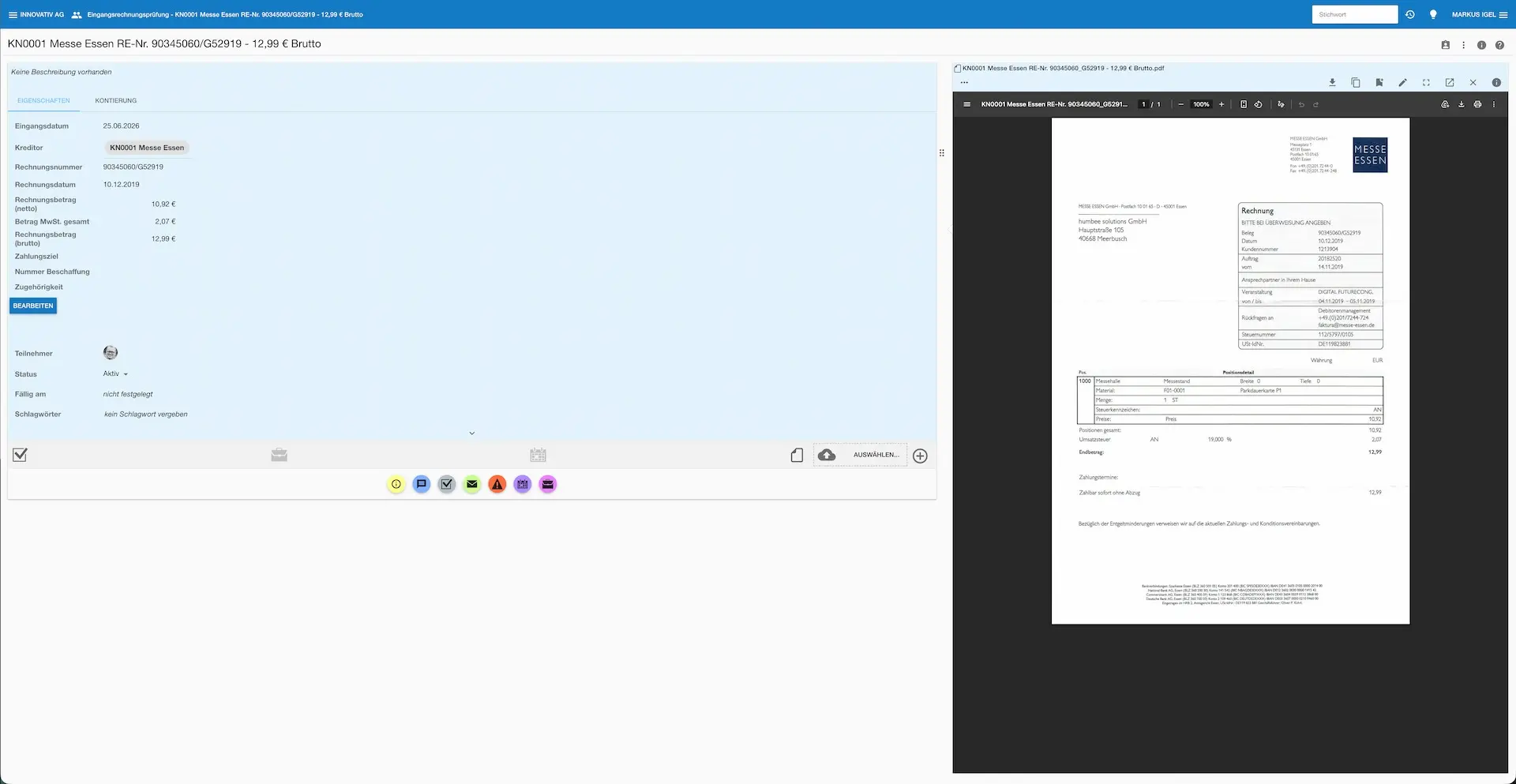Click the AUSWÄHLEN... file chooser button
Viewport: 1516px width, 784px height.
876,455
